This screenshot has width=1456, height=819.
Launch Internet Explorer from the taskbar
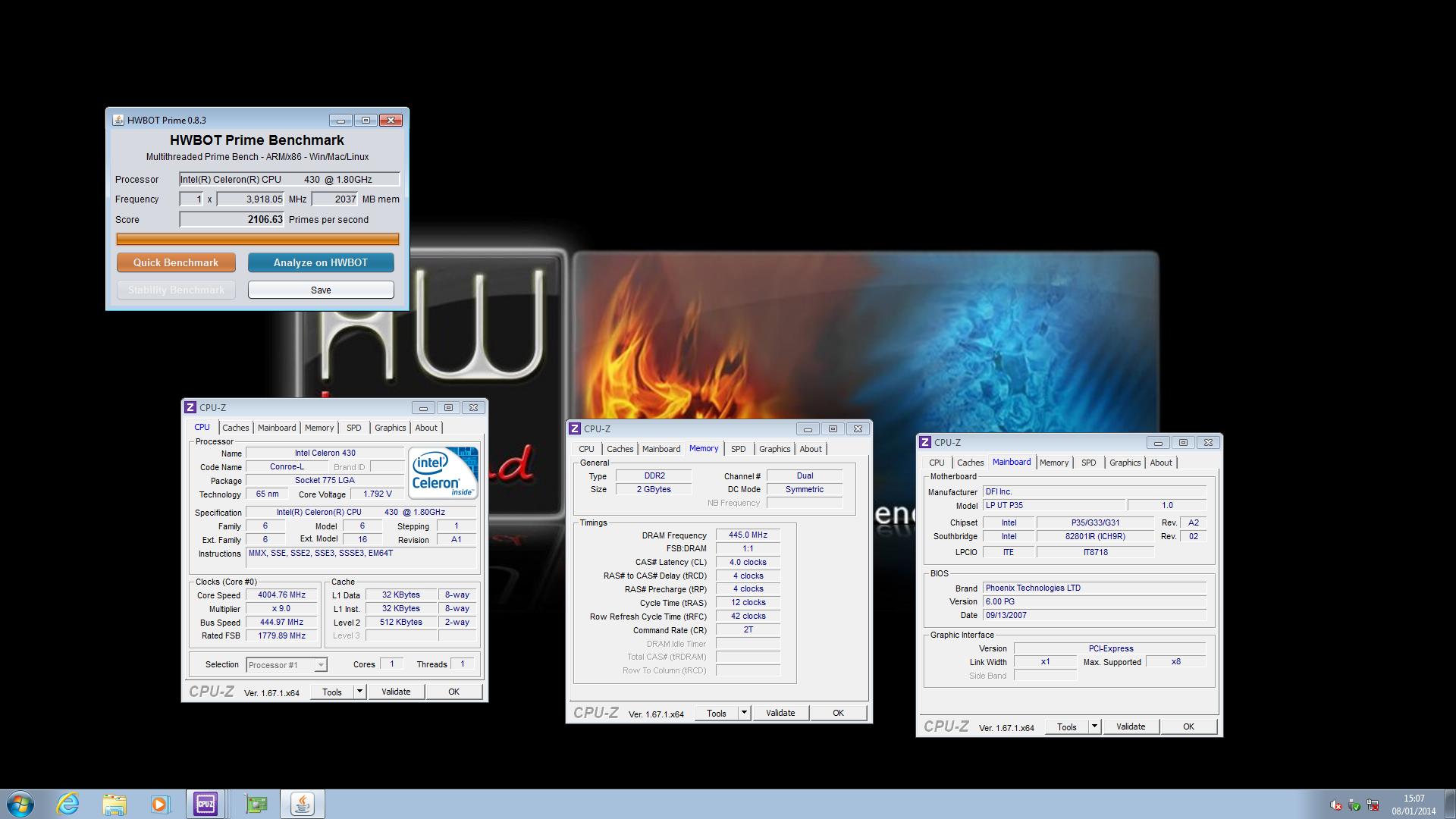68,804
